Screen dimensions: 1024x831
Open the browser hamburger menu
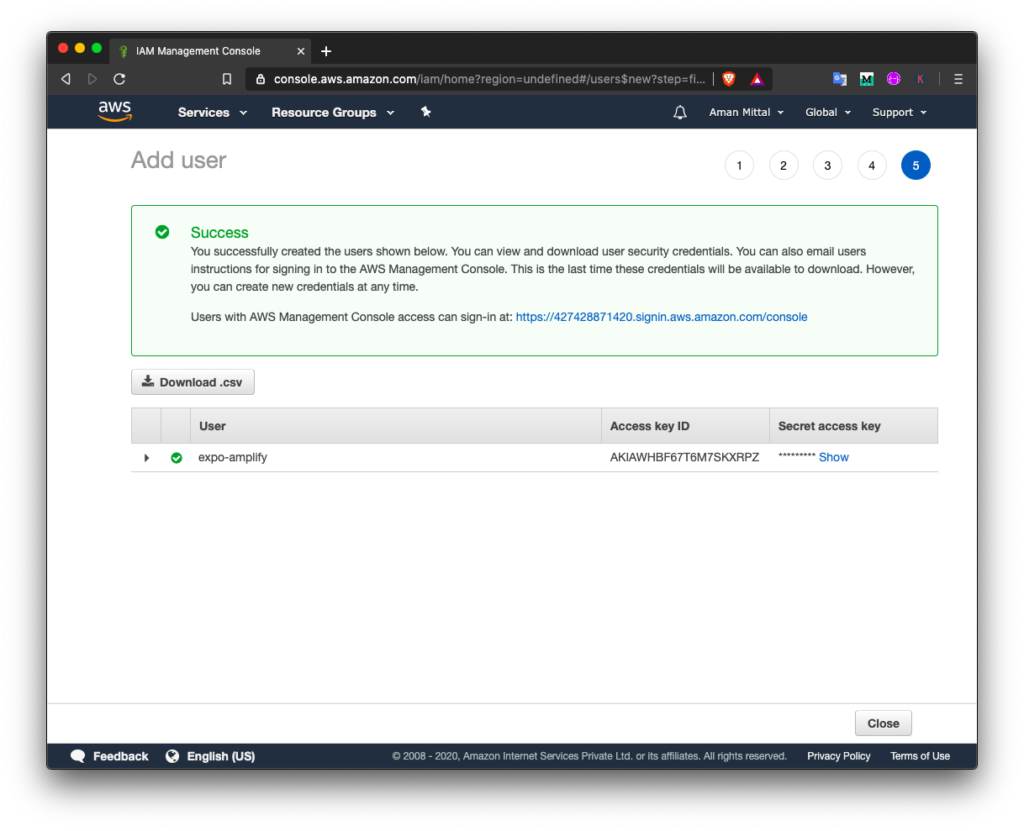pyautogui.click(x=961, y=78)
